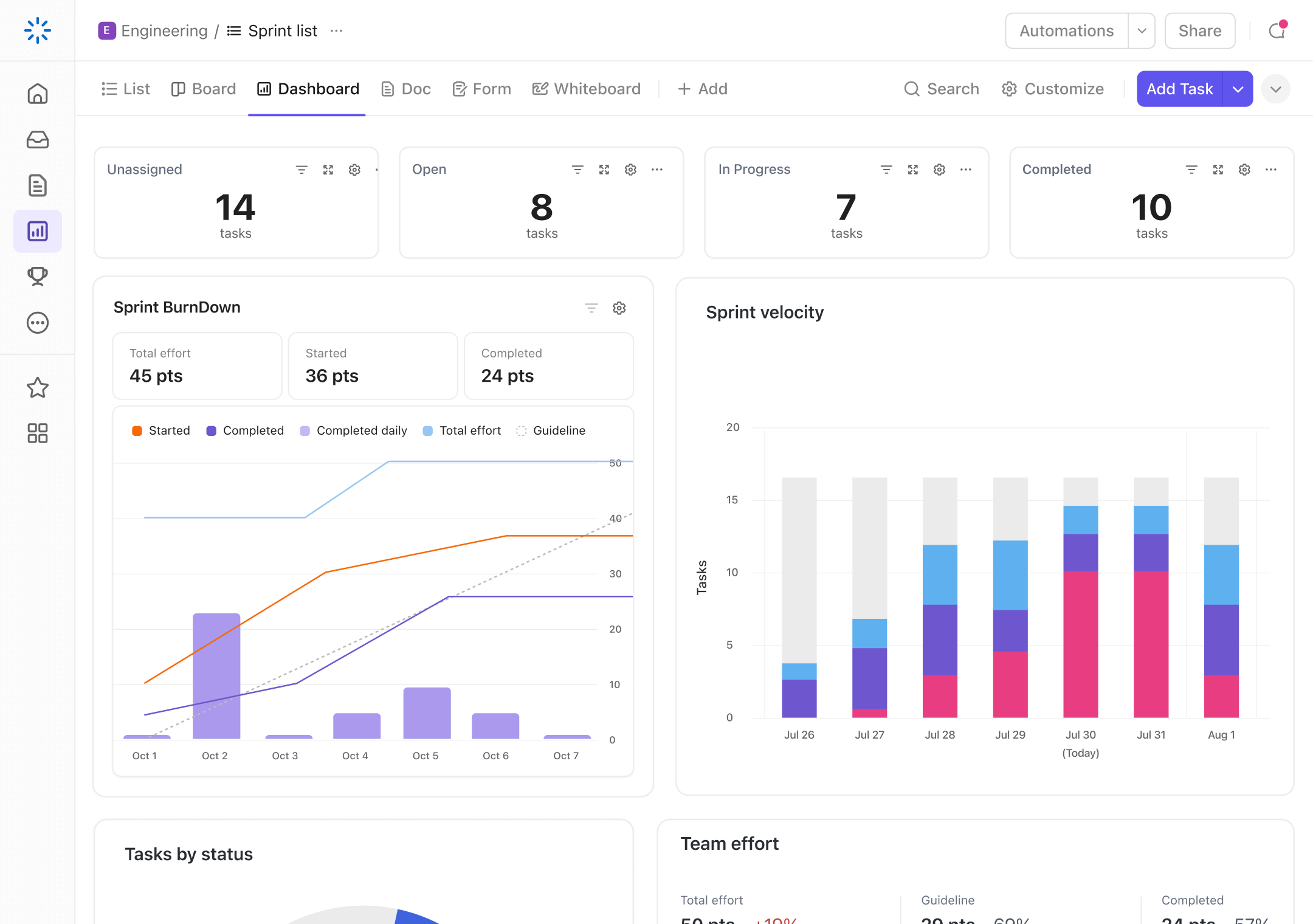This screenshot has width=1313, height=924.
Task: Drag the Sprint velocity bar for Jul 30
Action: [x=1080, y=600]
